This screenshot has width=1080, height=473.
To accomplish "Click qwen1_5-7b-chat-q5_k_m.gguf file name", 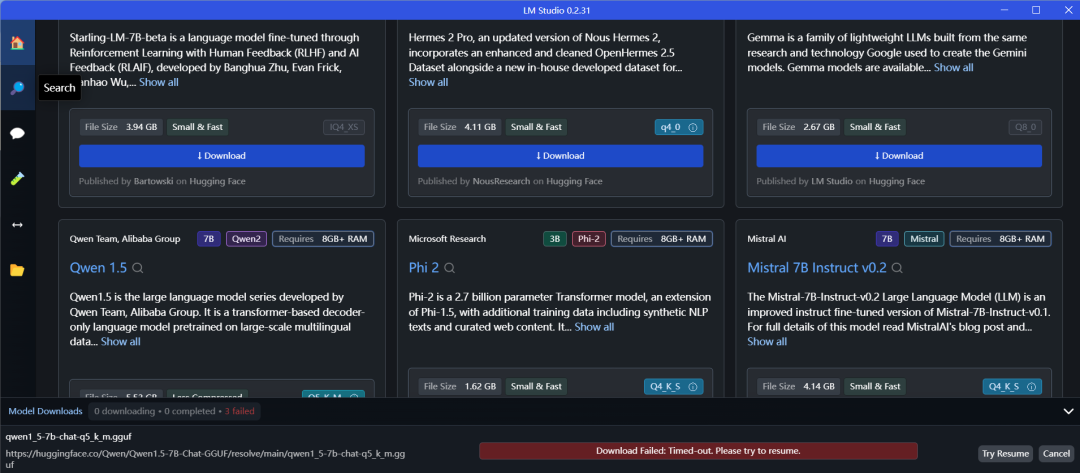I will [68, 437].
